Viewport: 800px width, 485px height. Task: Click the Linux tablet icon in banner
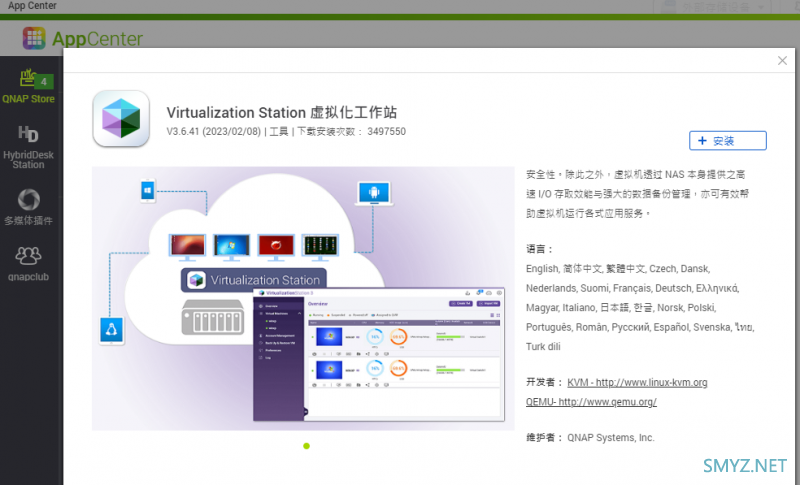(111, 329)
